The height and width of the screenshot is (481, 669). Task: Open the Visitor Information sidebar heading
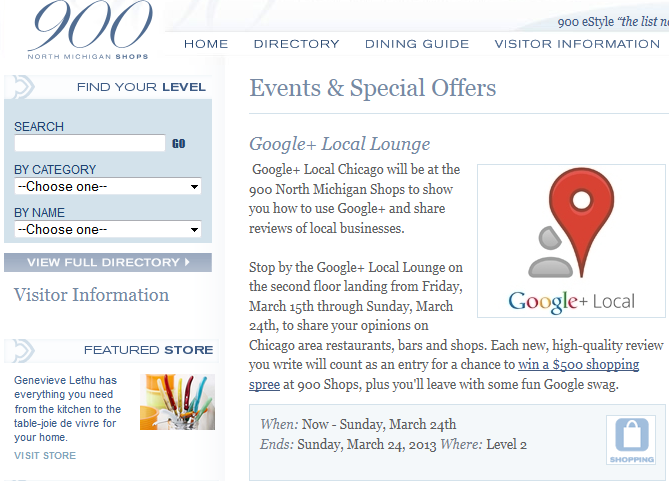click(91, 294)
